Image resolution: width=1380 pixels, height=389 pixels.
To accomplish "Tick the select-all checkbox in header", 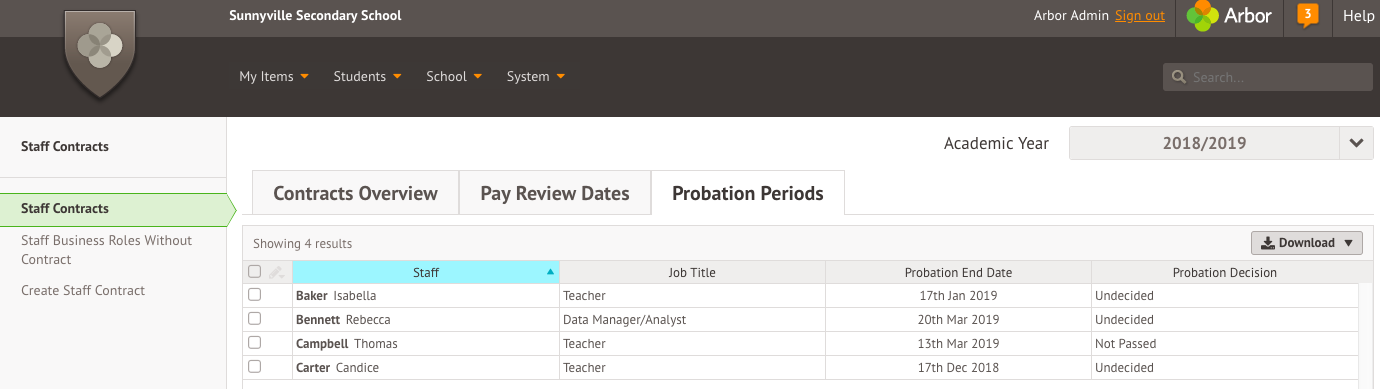I will (x=254, y=272).
